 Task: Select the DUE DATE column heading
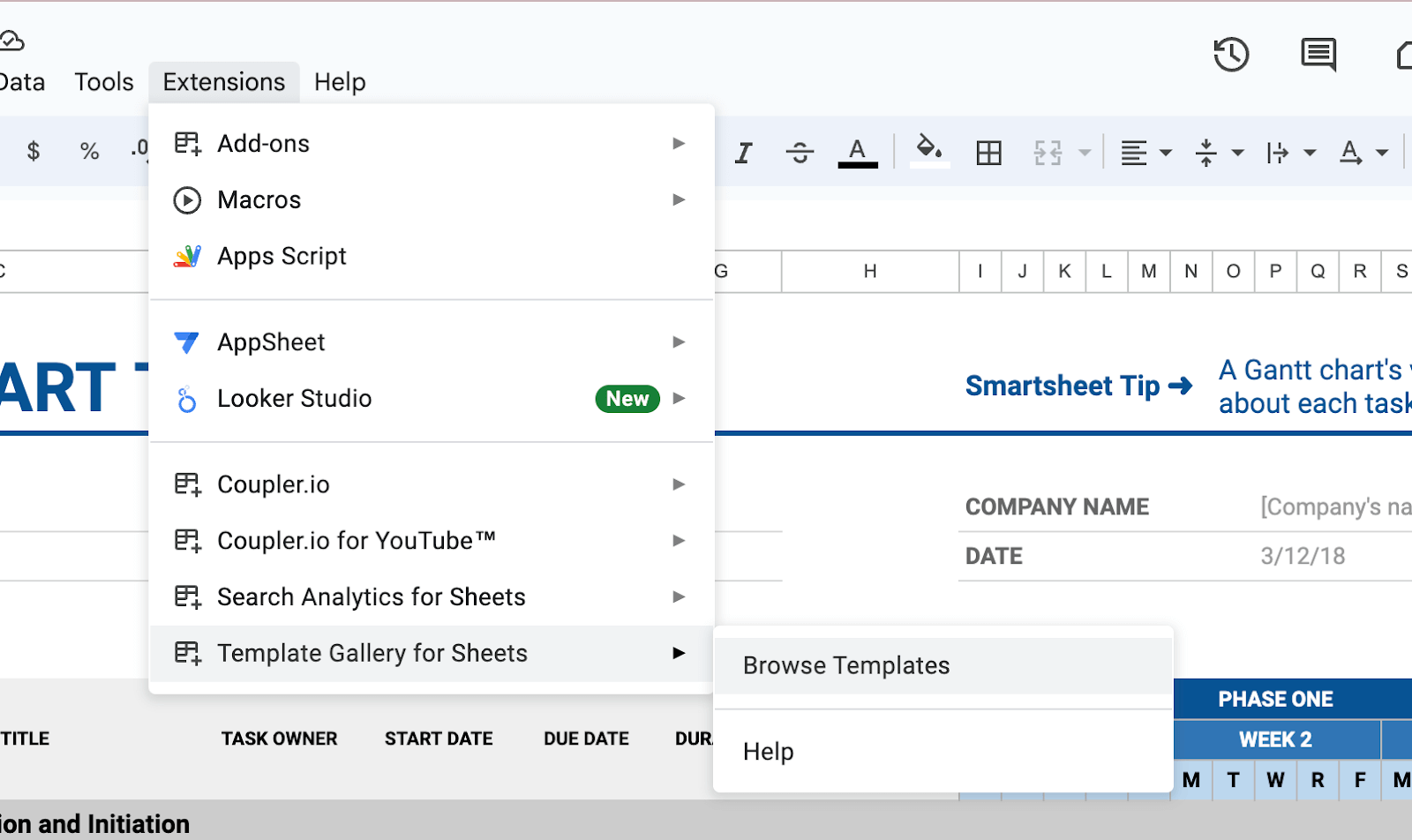coord(587,739)
